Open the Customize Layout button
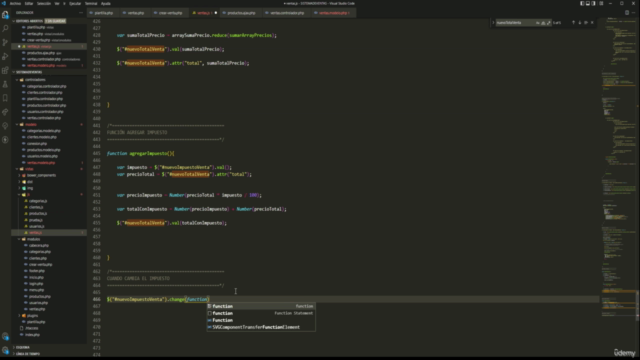 click(601, 3)
